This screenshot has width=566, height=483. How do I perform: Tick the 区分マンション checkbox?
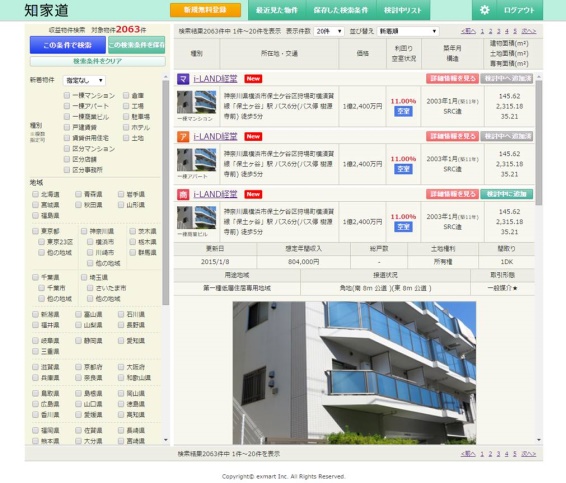[67, 149]
